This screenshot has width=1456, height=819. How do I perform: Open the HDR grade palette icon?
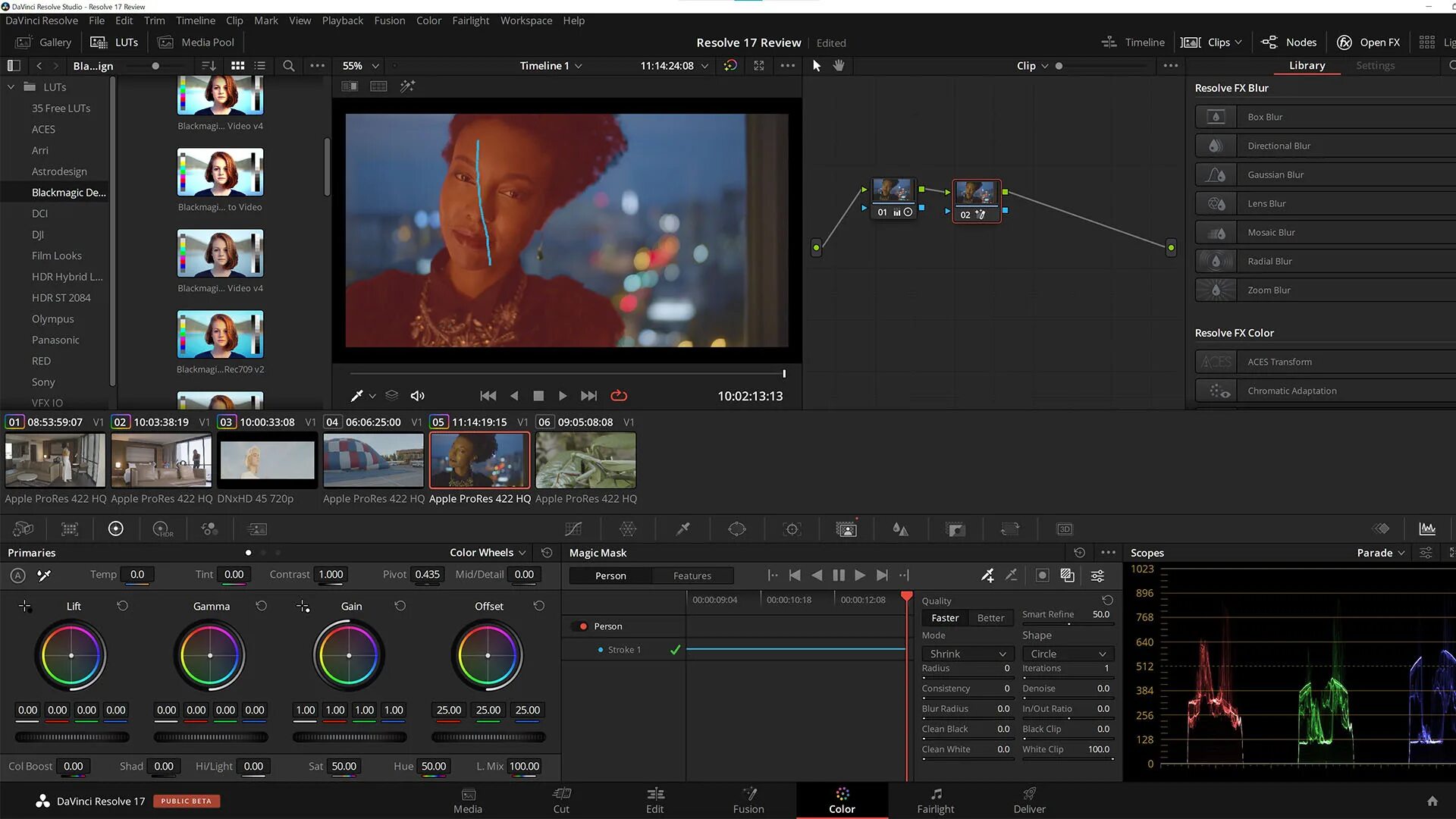pos(163,529)
